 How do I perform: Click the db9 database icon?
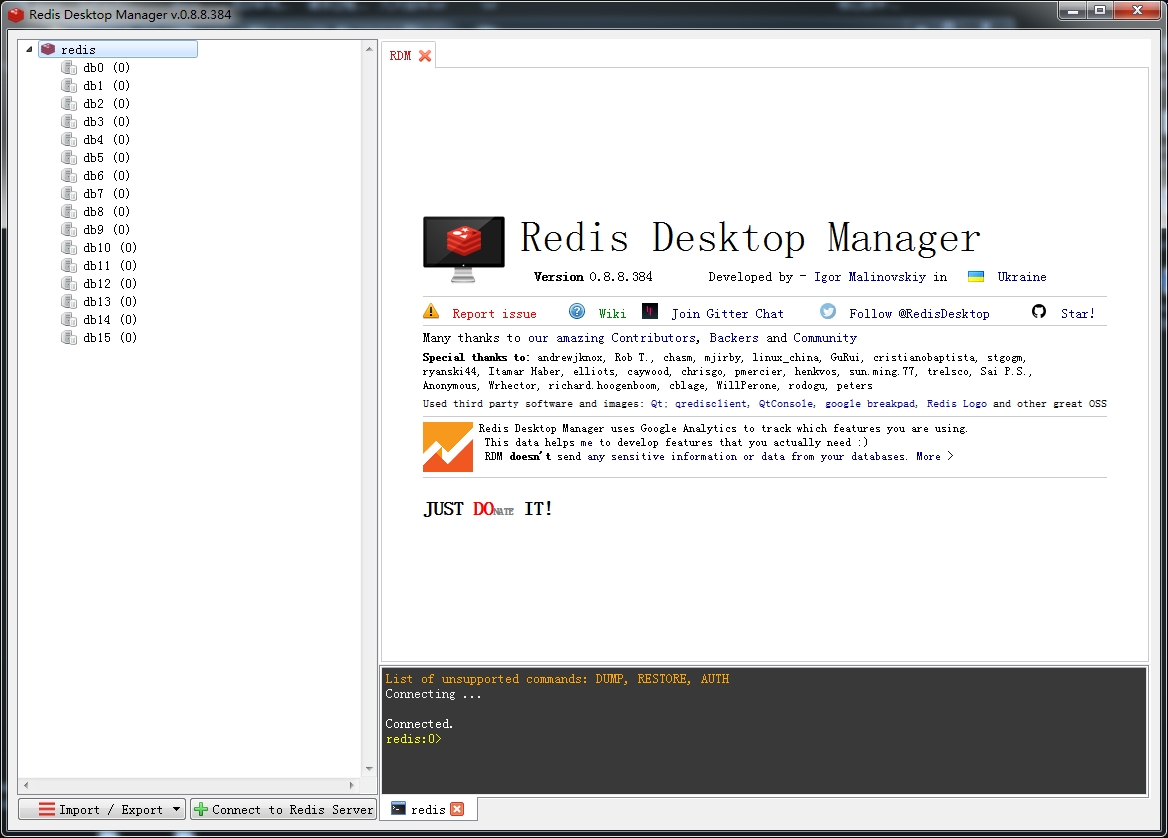(69, 229)
